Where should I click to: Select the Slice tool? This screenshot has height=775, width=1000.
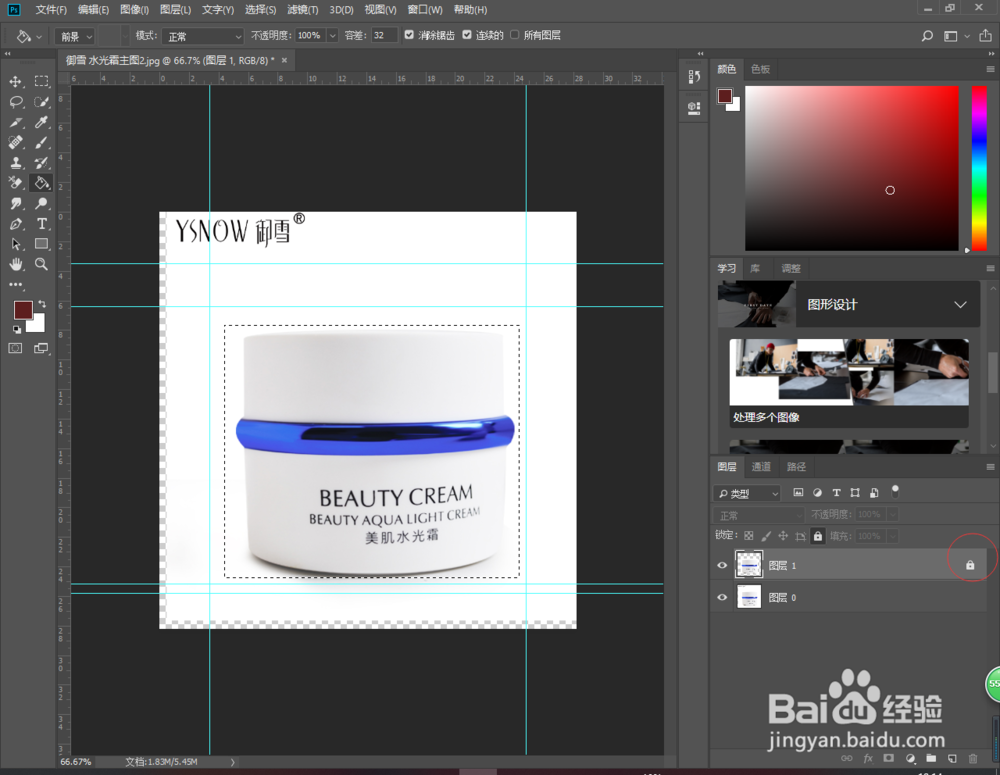pyautogui.click(x=16, y=122)
